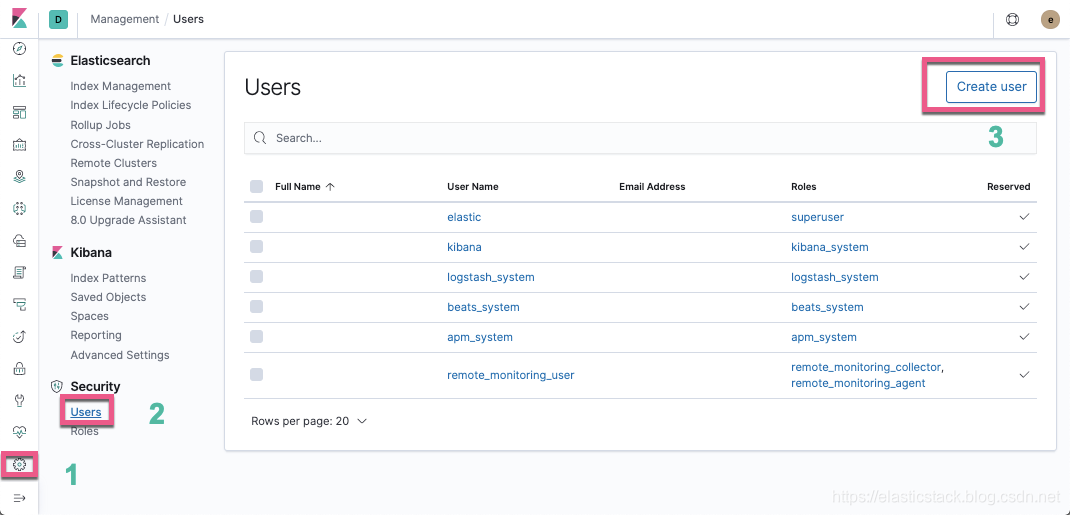Click the Kibana logo in the top corner

coord(19,18)
